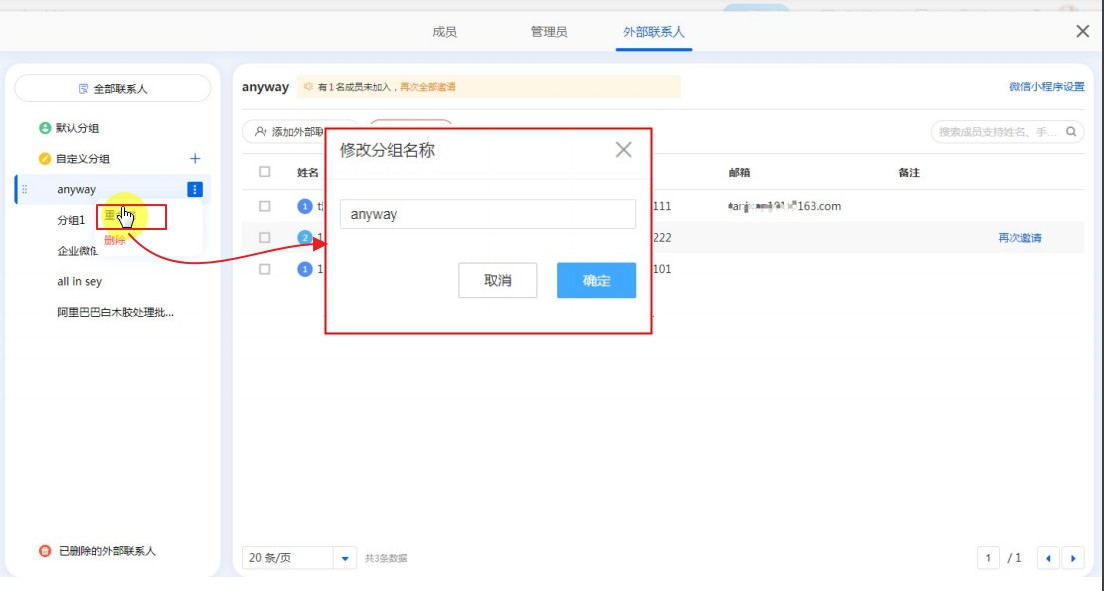Image resolution: width=1104 pixels, height=591 pixels.
Task: Click the 确定 button in the dialog
Action: (596, 281)
